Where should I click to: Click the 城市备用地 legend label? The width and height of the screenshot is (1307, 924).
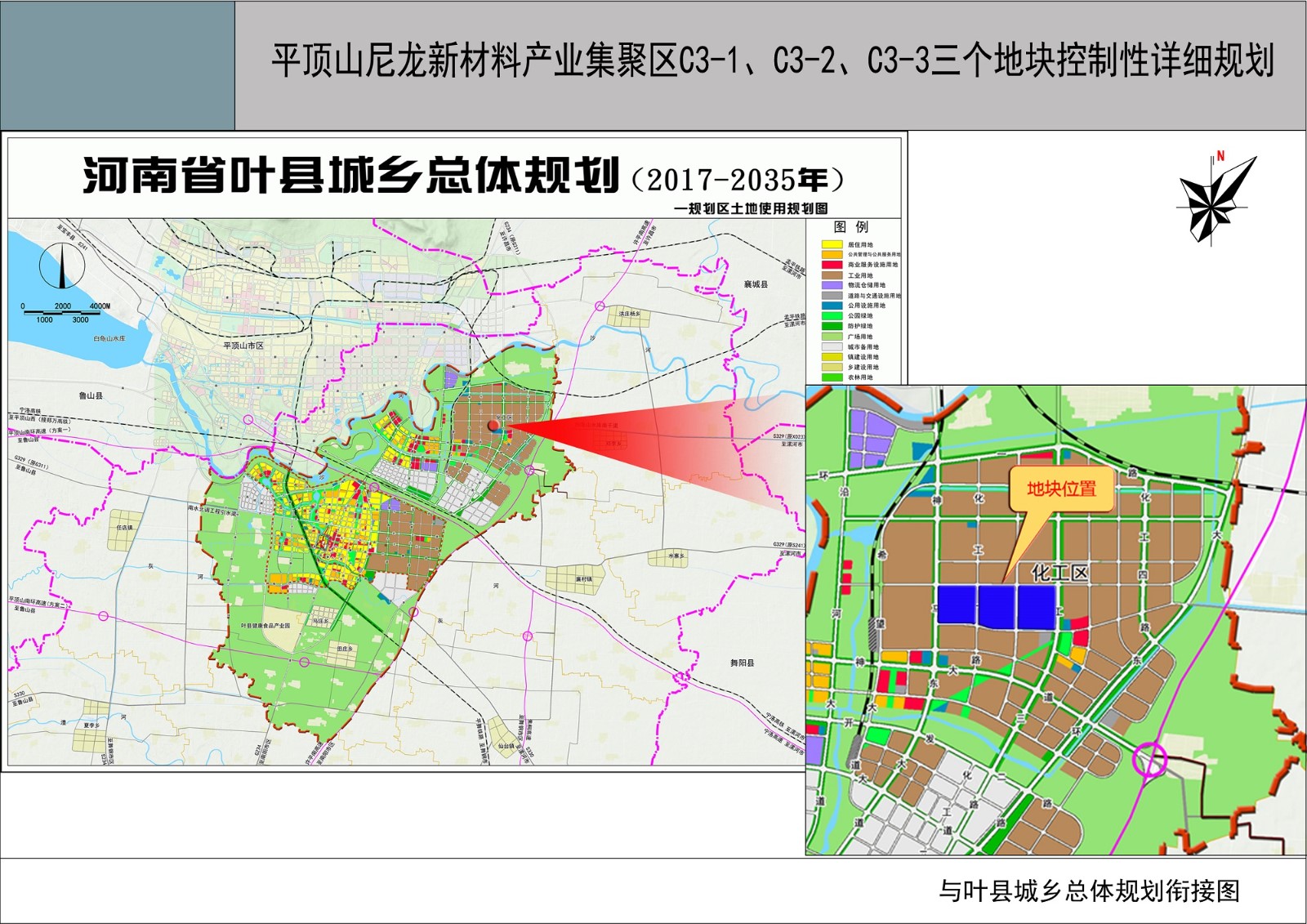[863, 346]
